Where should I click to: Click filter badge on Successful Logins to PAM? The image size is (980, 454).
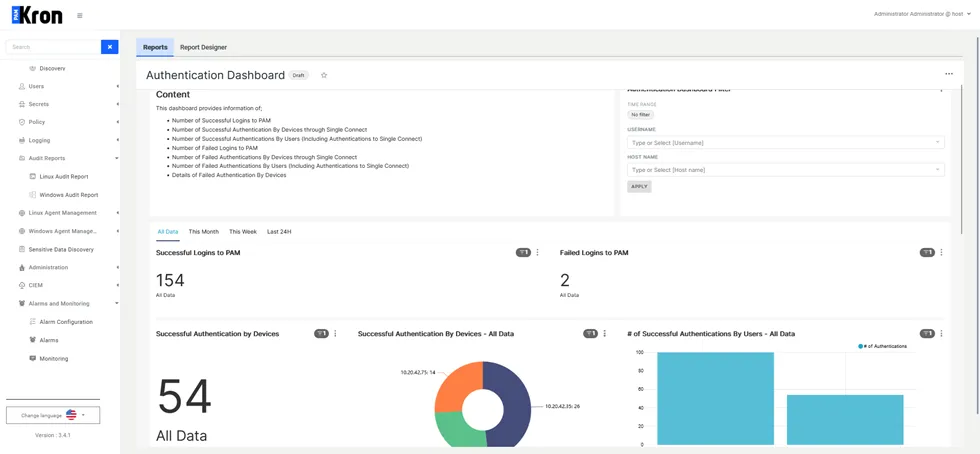[523, 253]
